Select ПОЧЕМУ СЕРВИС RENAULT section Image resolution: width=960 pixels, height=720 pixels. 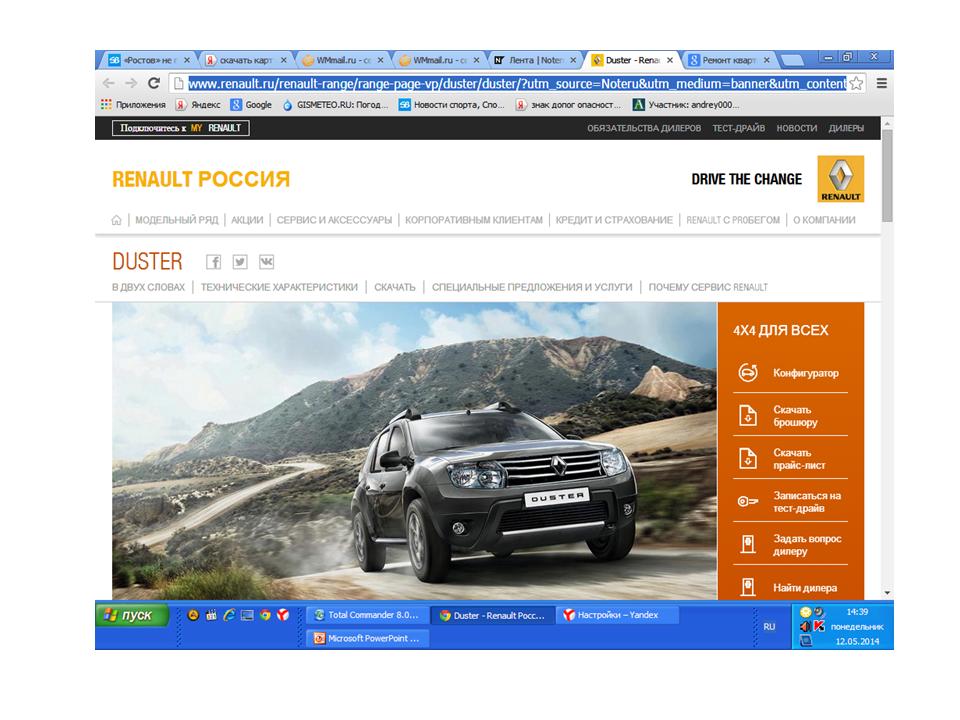[x=708, y=287]
